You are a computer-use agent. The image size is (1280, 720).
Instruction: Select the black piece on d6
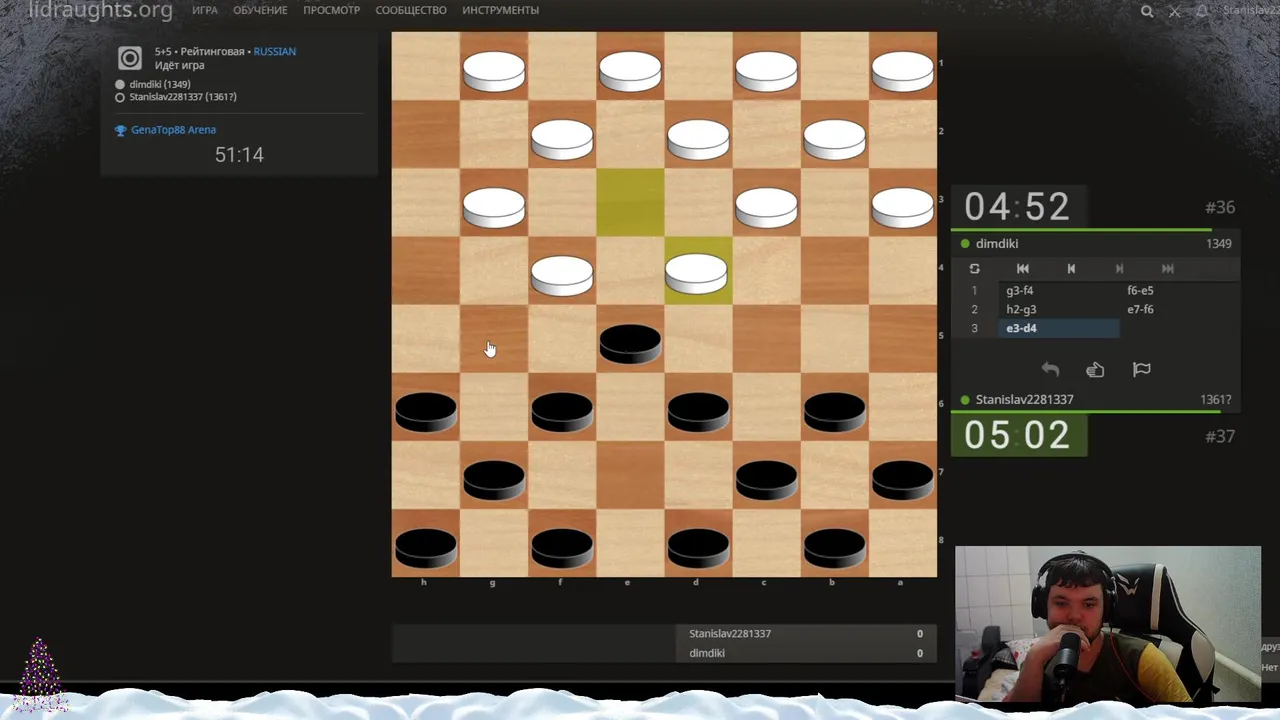[x=698, y=411]
